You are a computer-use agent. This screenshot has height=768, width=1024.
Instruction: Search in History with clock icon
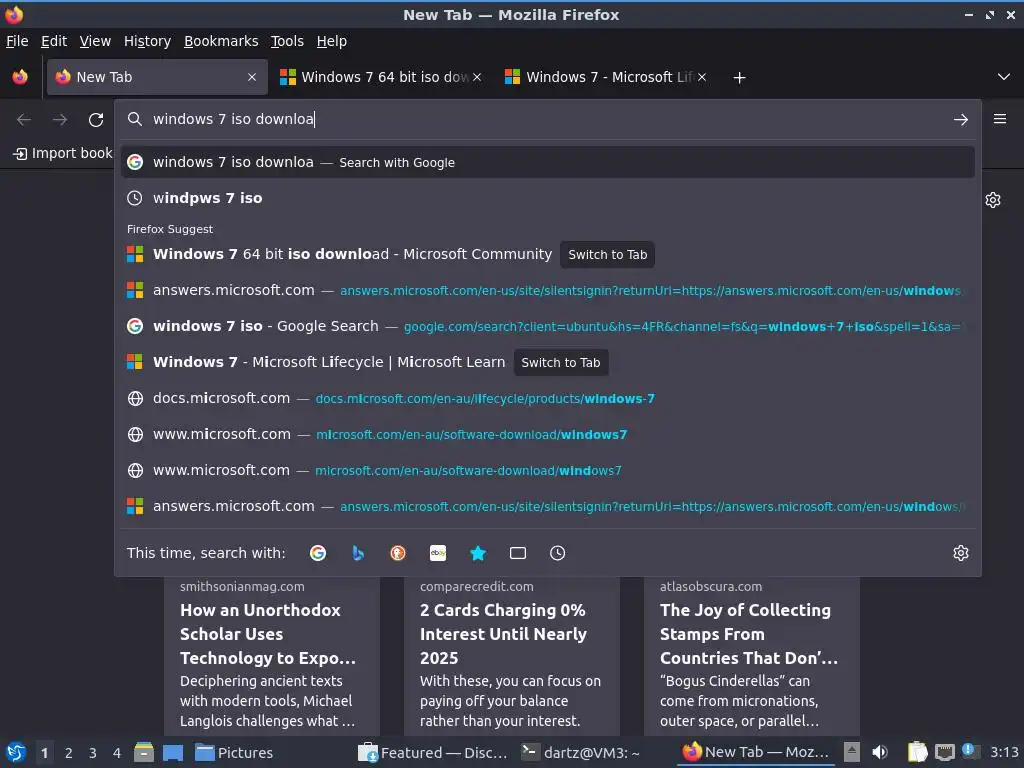coord(558,553)
